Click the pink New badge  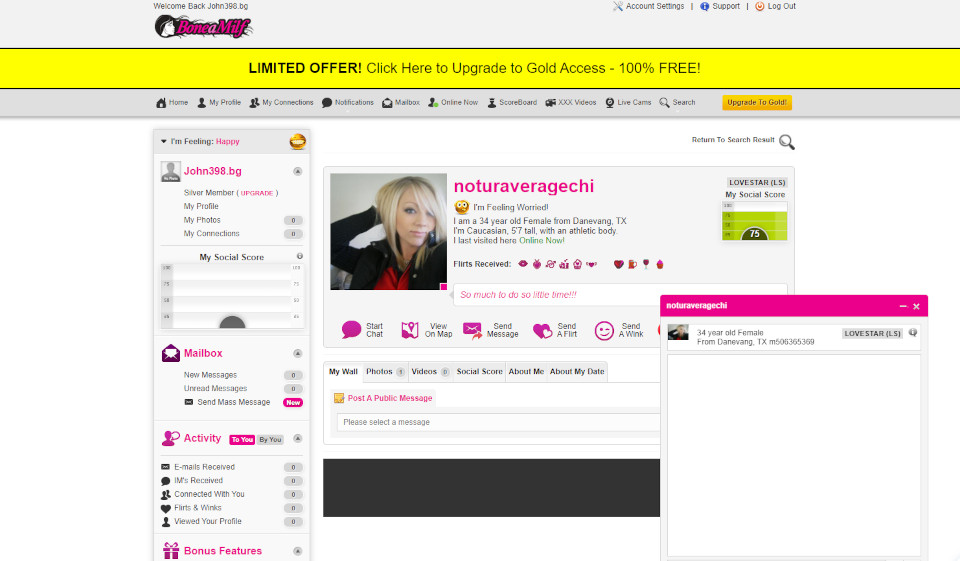point(293,402)
